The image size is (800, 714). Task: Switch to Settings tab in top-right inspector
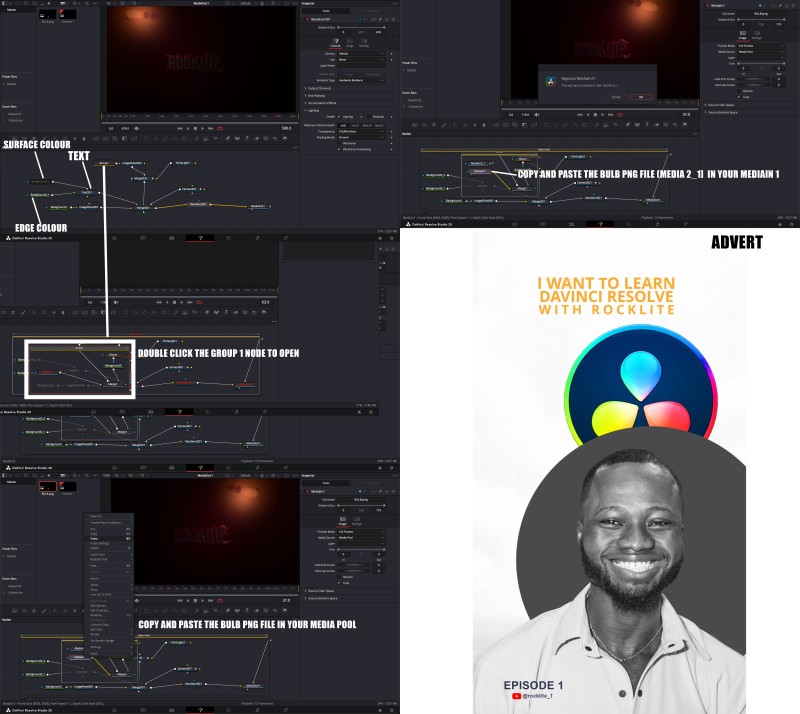click(x=757, y=35)
